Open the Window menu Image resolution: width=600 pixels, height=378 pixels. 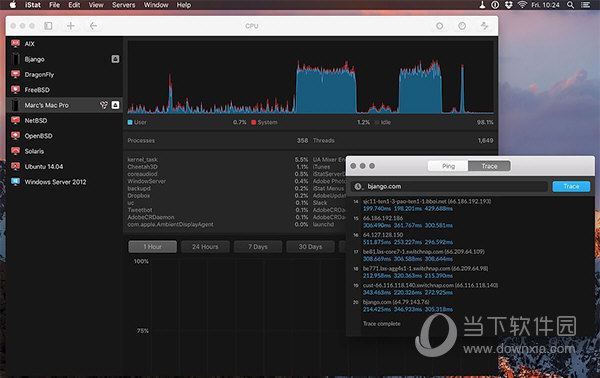[x=156, y=5]
